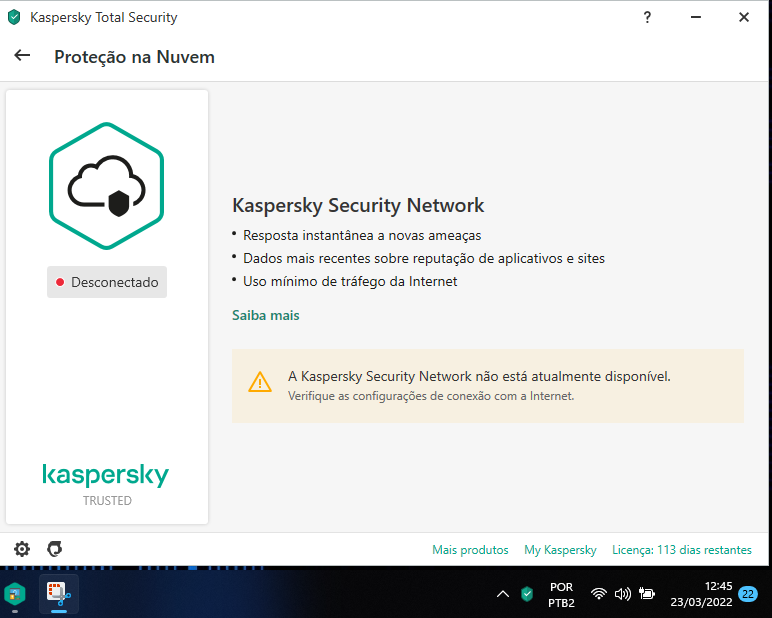Click the Kaspersky shield title bar icon

pyautogui.click(x=14, y=17)
